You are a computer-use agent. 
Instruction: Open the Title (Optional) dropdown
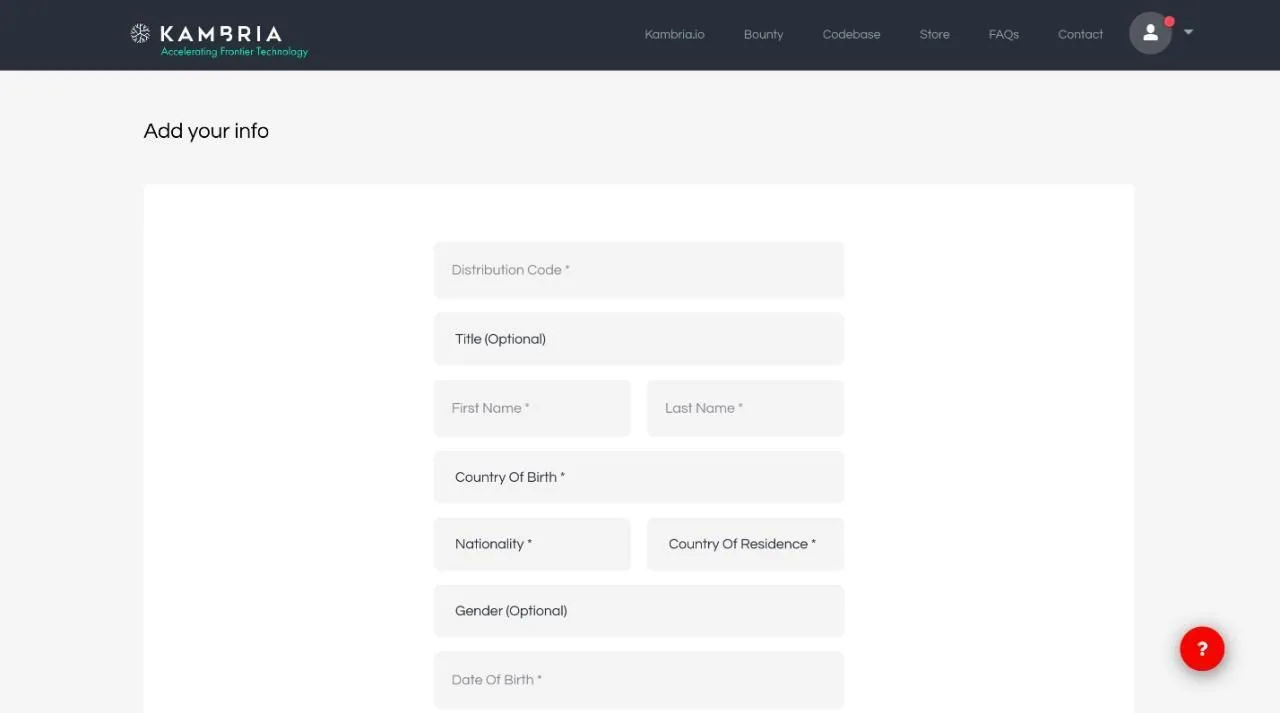coord(639,339)
